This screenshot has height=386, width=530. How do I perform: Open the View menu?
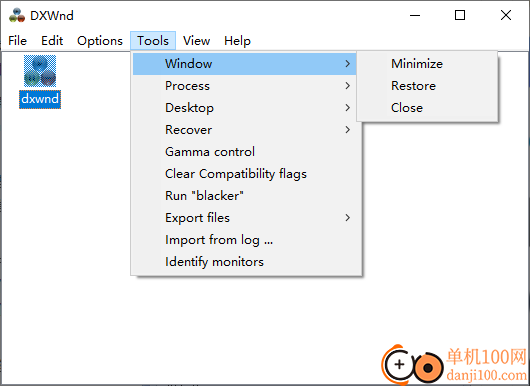pyautogui.click(x=196, y=41)
